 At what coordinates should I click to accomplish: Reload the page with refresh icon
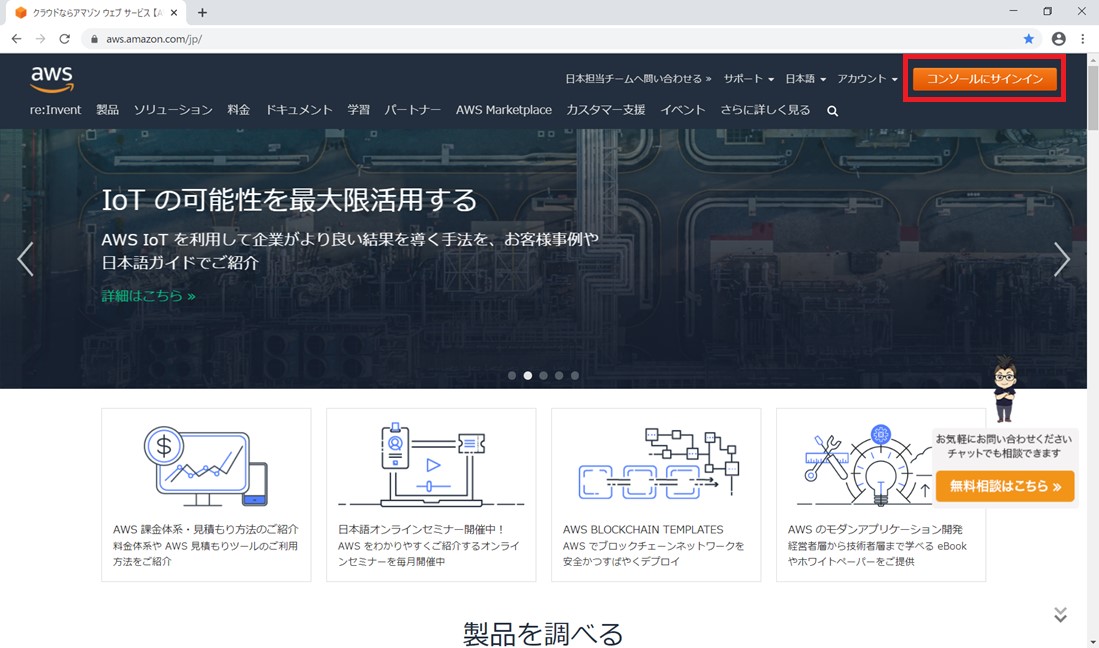[64, 39]
